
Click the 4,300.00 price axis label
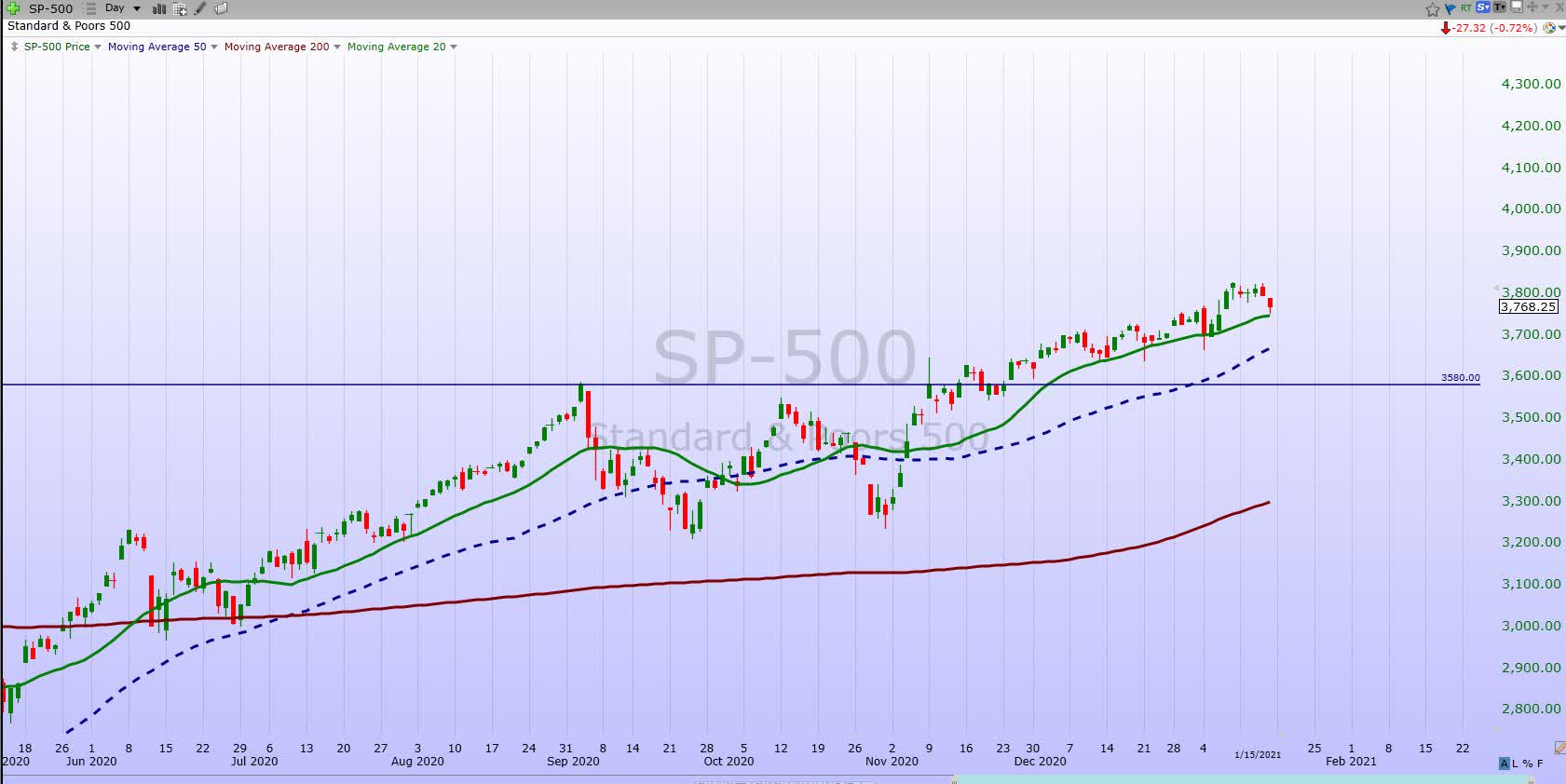click(1531, 84)
